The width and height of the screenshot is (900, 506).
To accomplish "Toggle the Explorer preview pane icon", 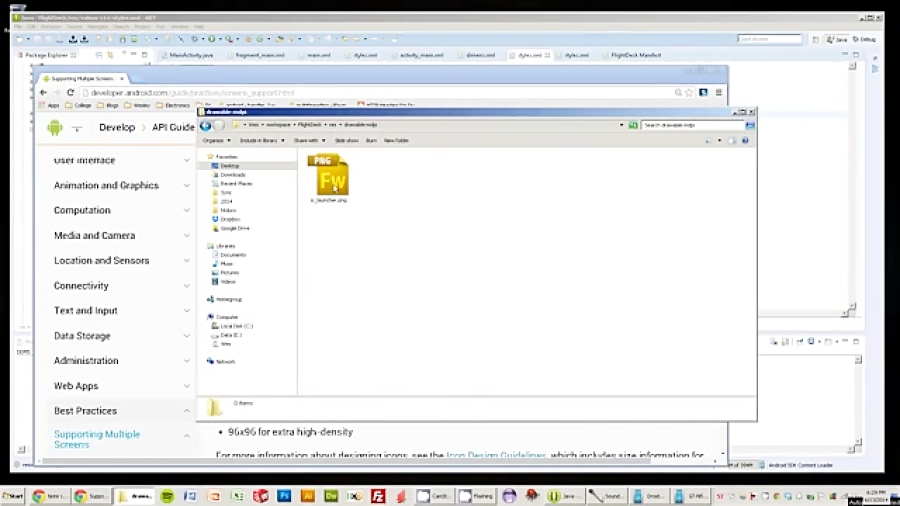I will coord(732,141).
